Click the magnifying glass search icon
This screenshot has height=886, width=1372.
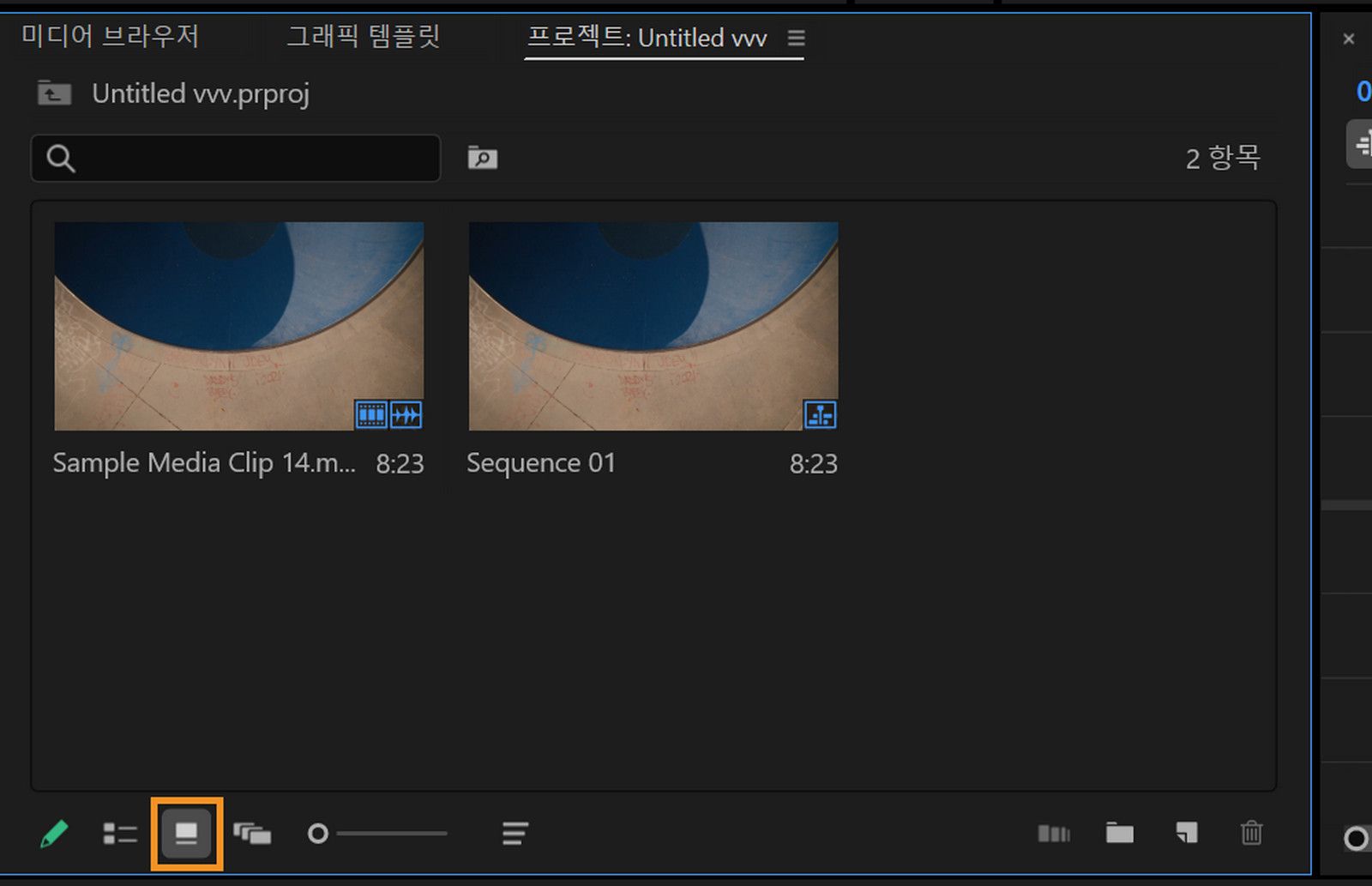coord(60,158)
